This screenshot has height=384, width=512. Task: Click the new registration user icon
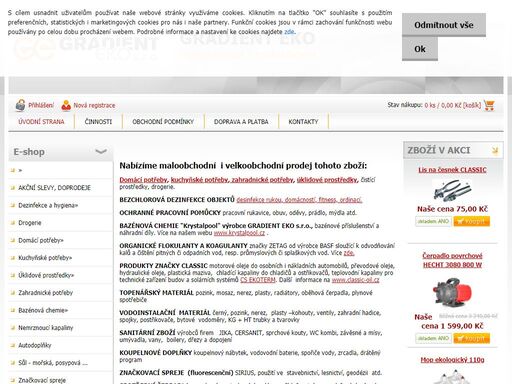66,105
